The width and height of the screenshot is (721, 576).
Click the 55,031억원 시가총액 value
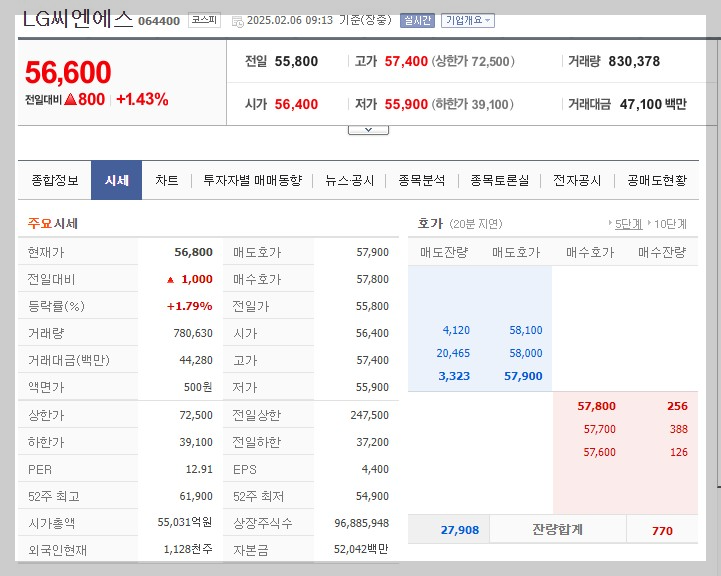tap(185, 522)
